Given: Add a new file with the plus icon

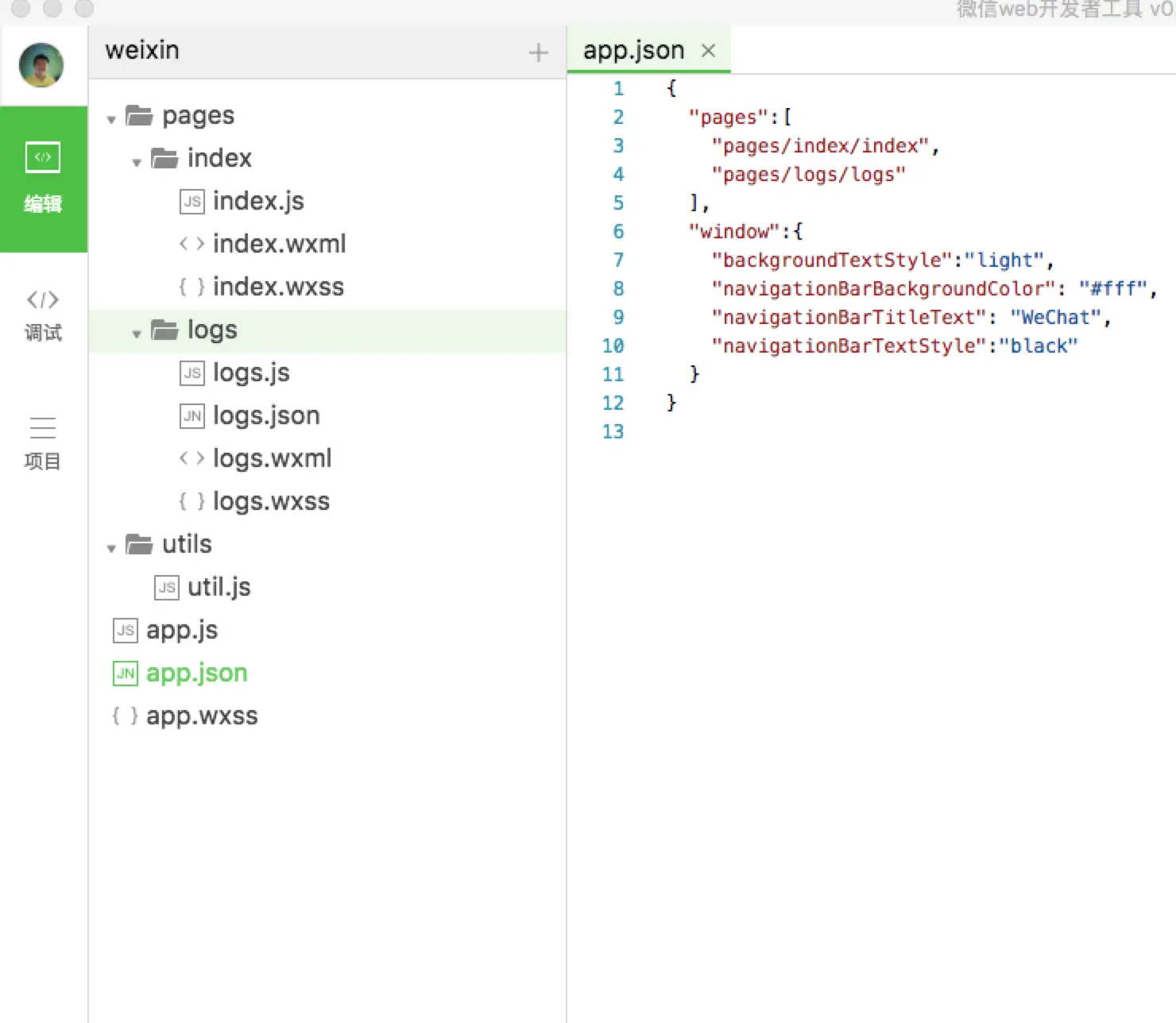Looking at the screenshot, I should [538, 52].
